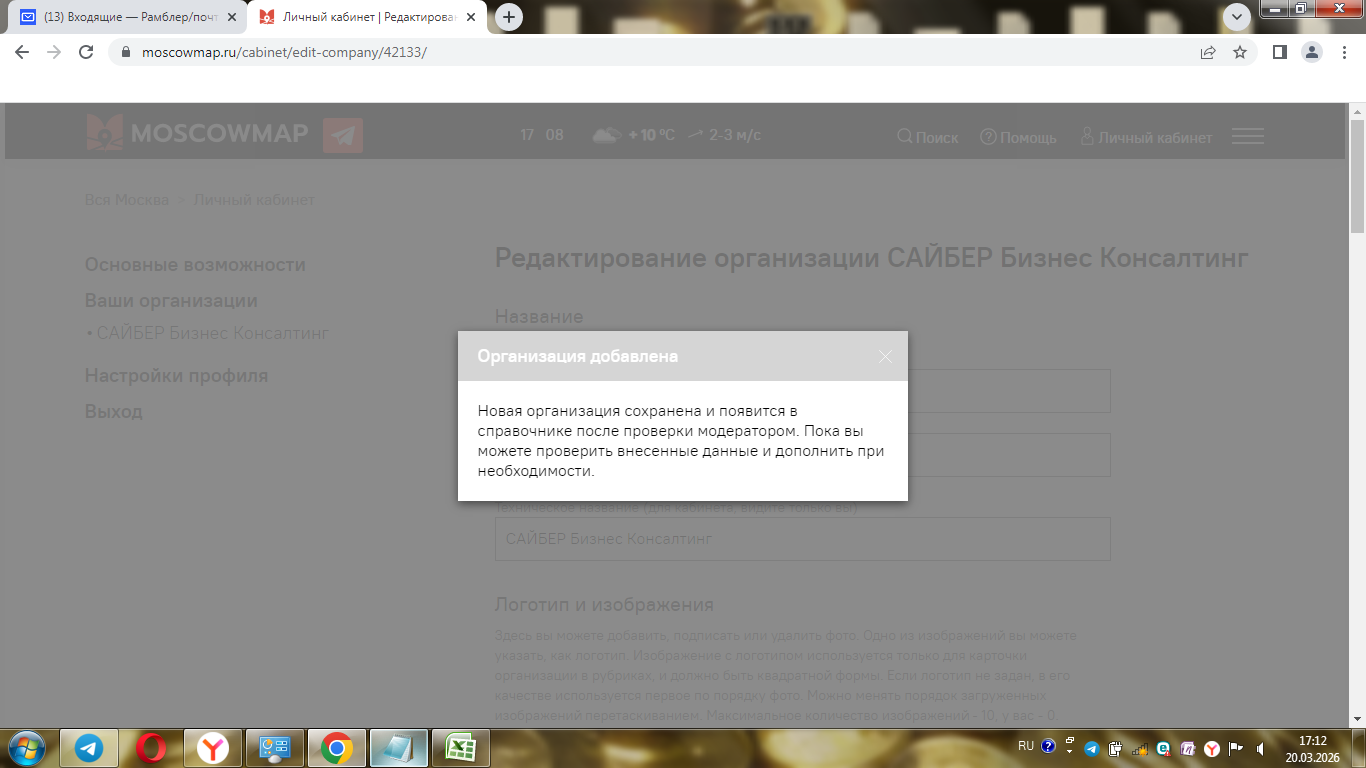Image resolution: width=1366 pixels, height=768 pixels.
Task: View site security lock info
Action: coord(126,52)
